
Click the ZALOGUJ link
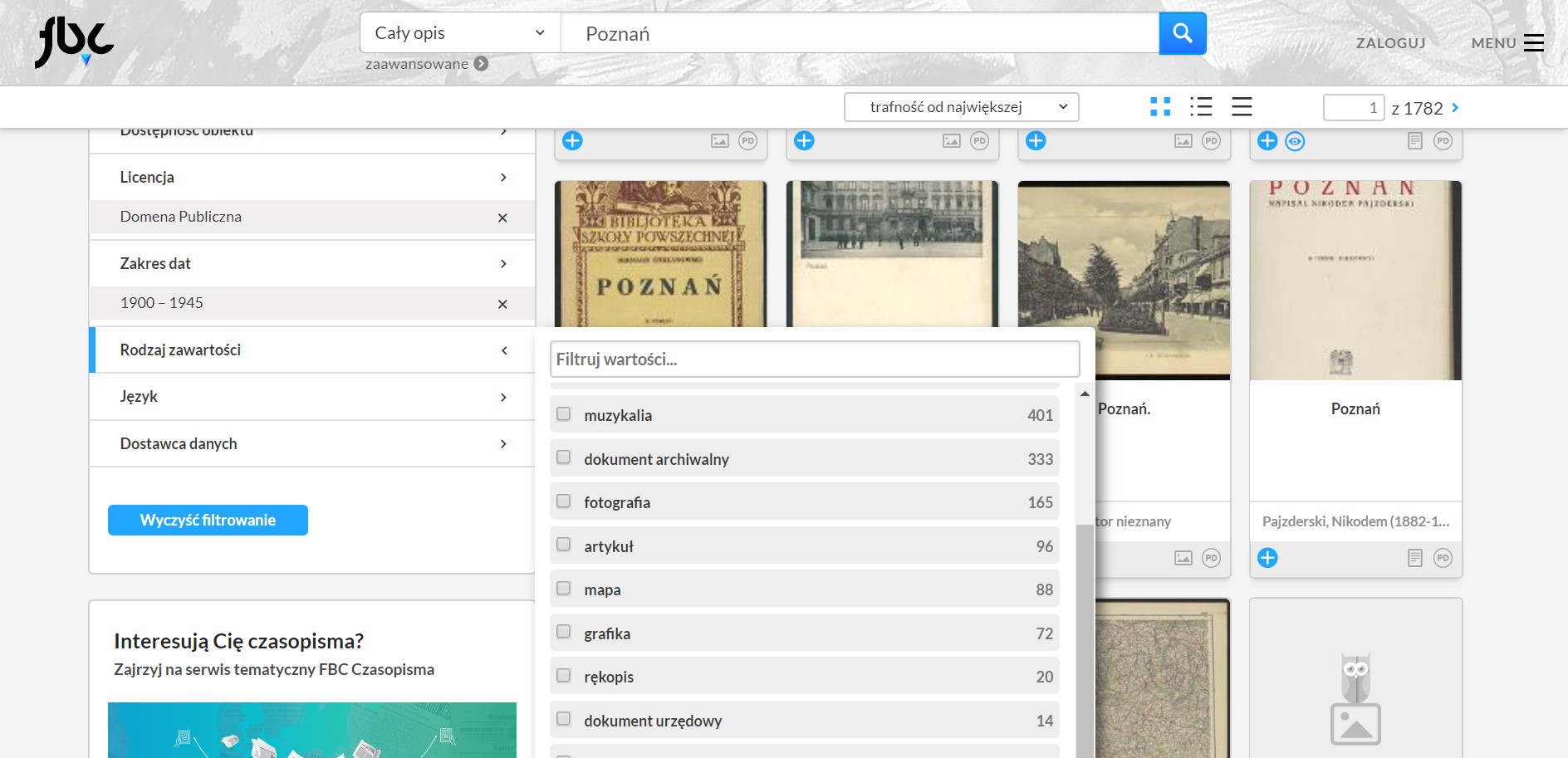click(x=1391, y=43)
